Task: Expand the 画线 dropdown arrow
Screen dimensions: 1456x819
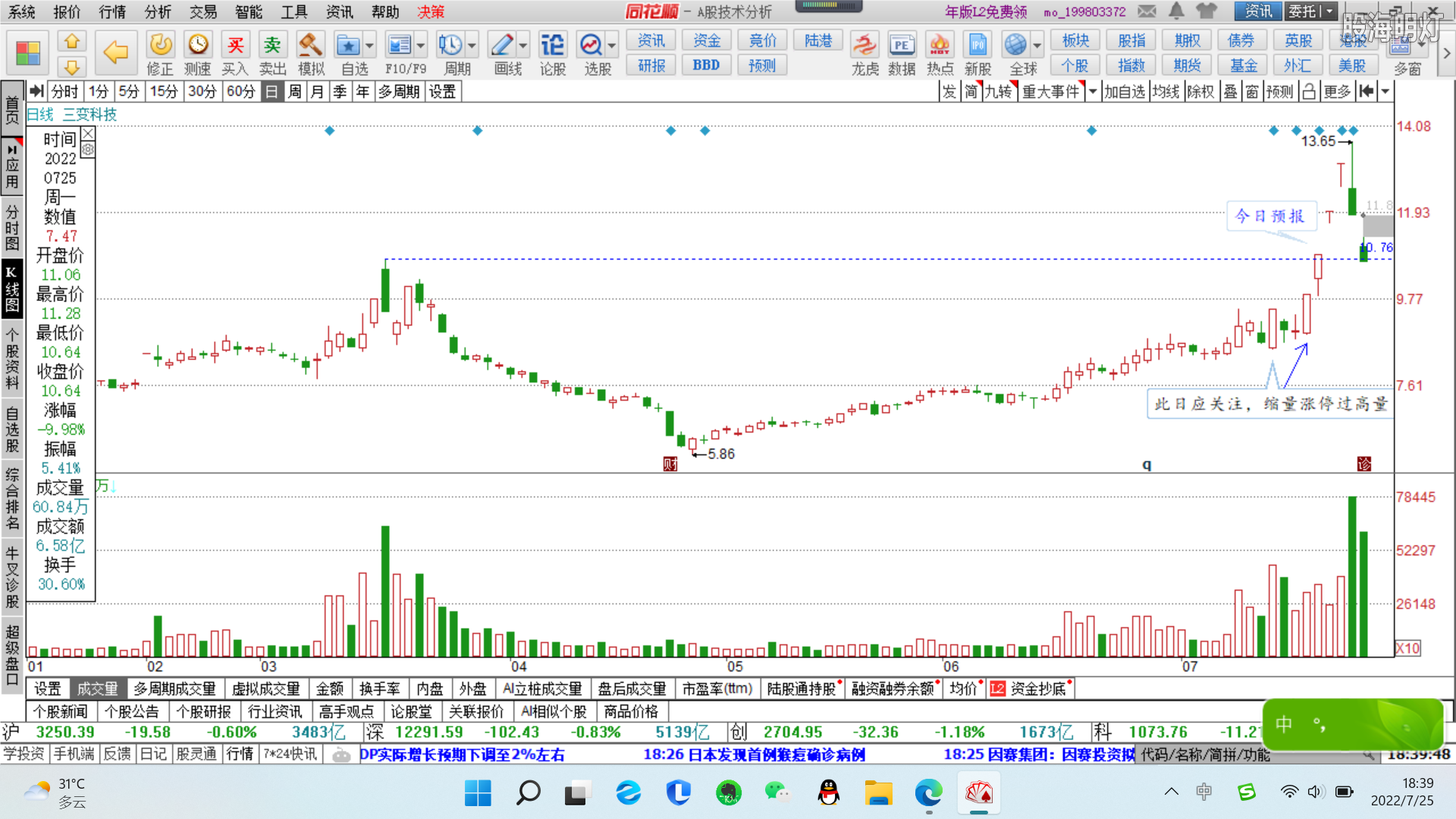Action: (x=523, y=45)
